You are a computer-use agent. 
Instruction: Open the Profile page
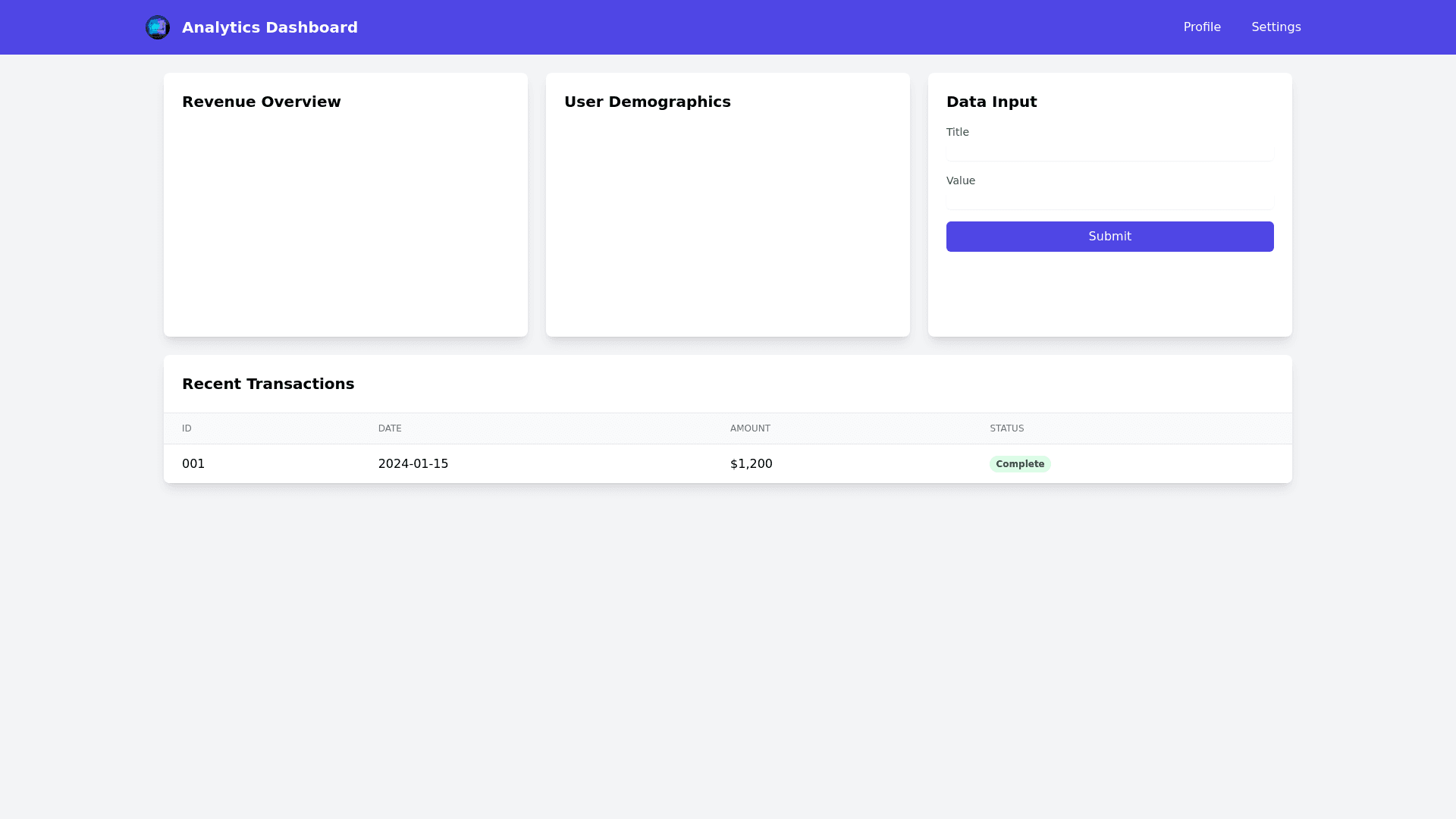1201,27
